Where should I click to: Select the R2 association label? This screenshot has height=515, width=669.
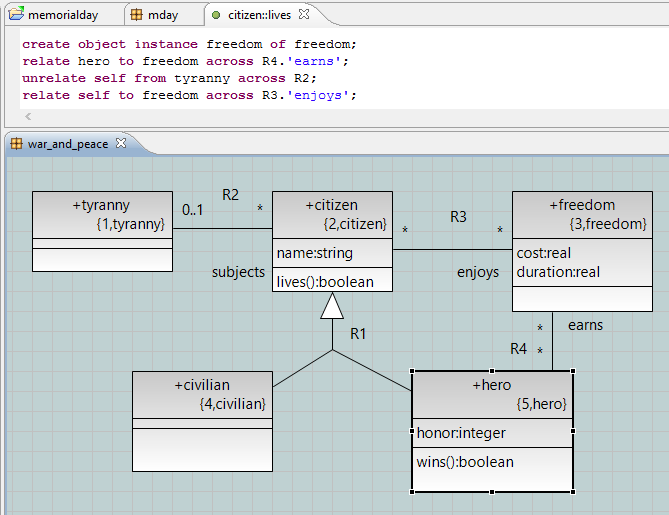point(230,193)
